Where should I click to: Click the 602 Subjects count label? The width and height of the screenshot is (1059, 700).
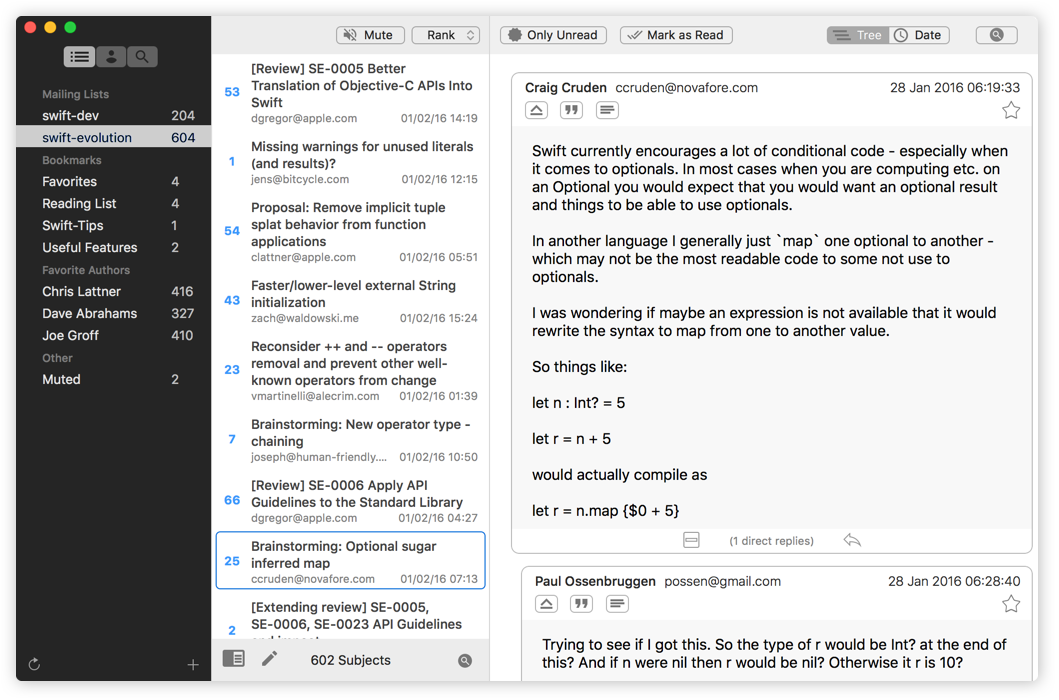pyautogui.click(x=351, y=660)
